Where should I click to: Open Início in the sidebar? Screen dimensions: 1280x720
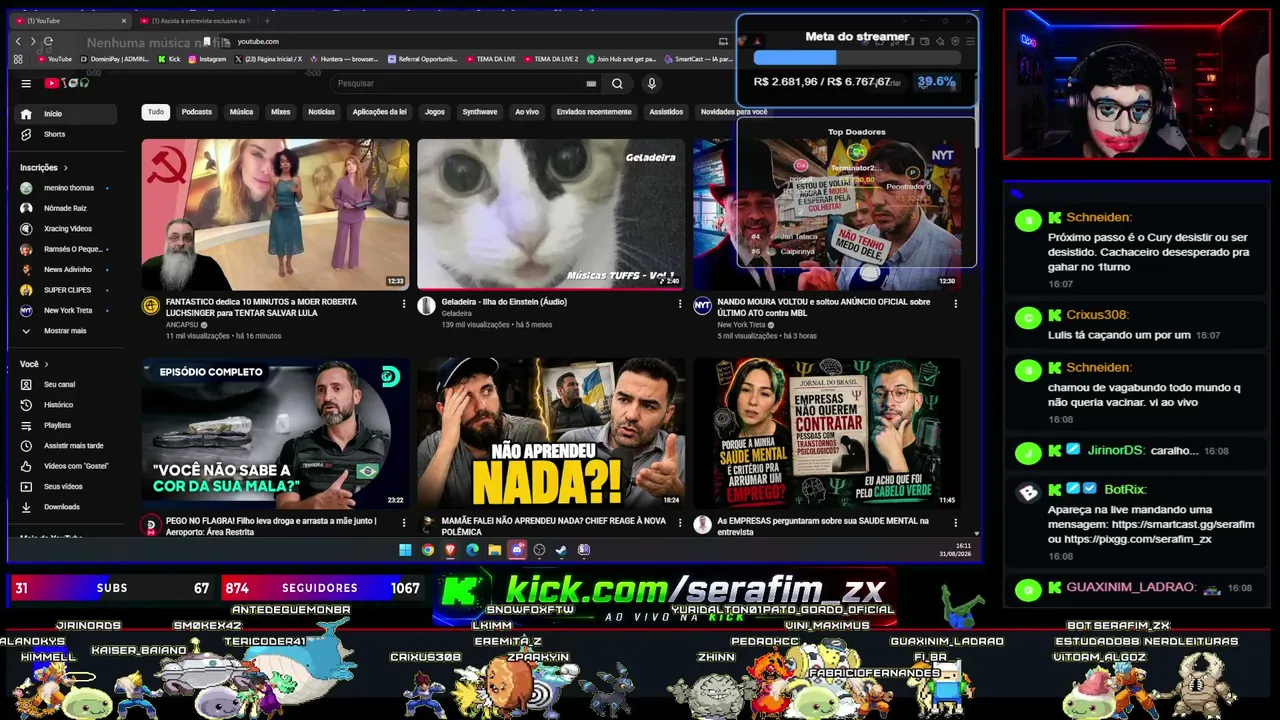pyautogui.click(x=66, y=114)
